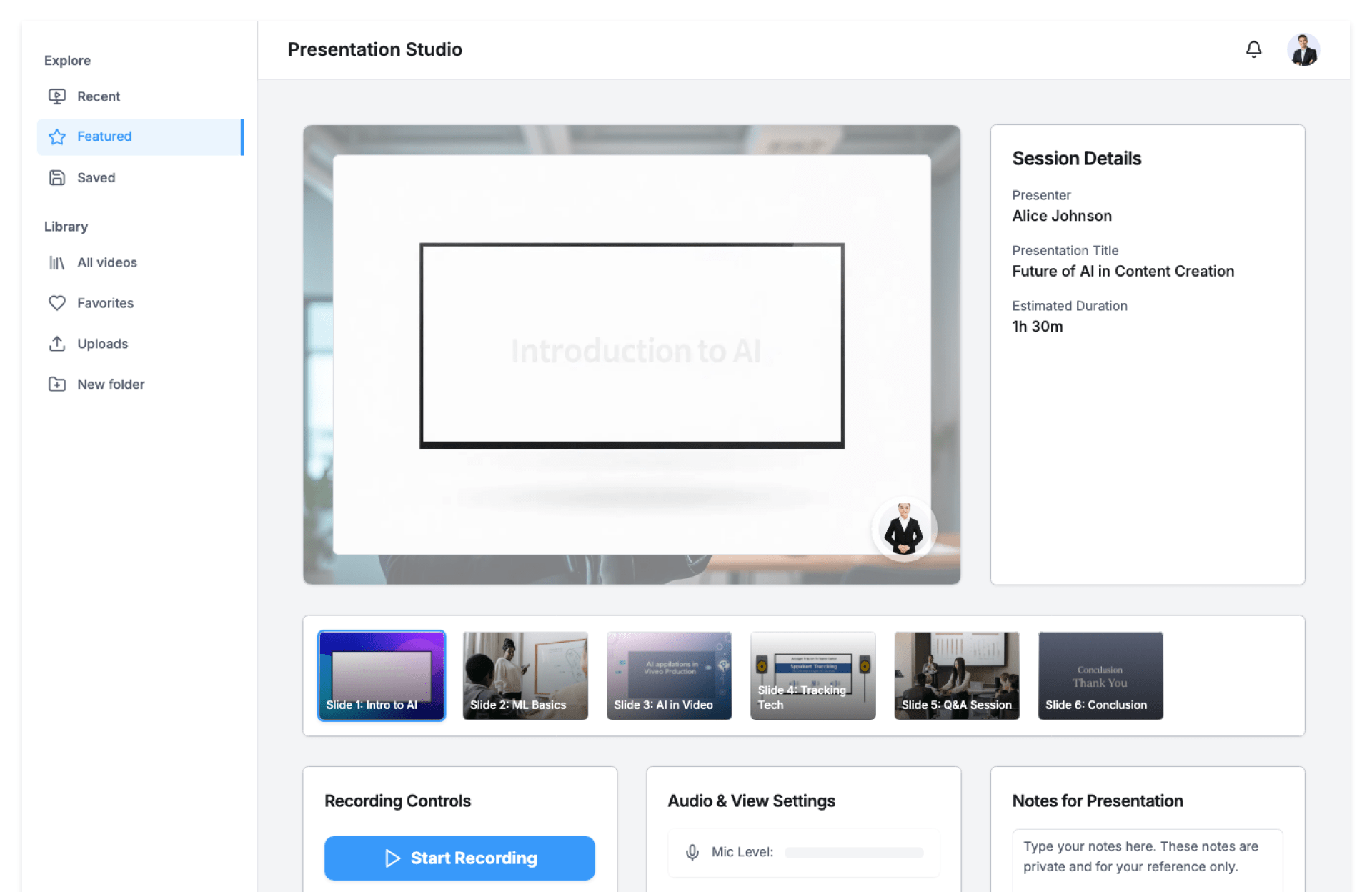This screenshot has width=1372, height=892.
Task: Click the Uploads arrow icon
Action: [57, 344]
